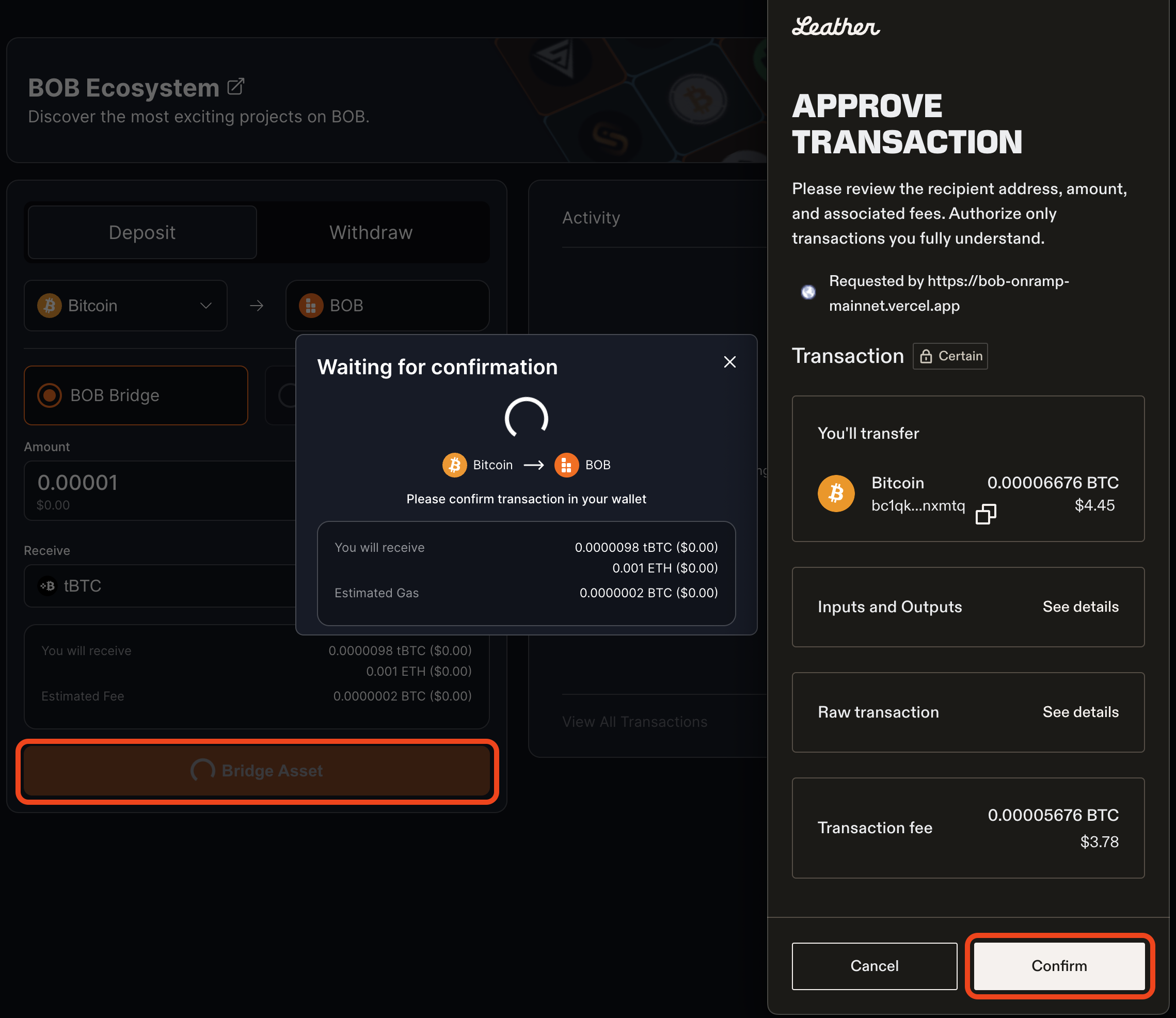
Task: Click the tBTC token icon in Receive field
Action: [47, 586]
